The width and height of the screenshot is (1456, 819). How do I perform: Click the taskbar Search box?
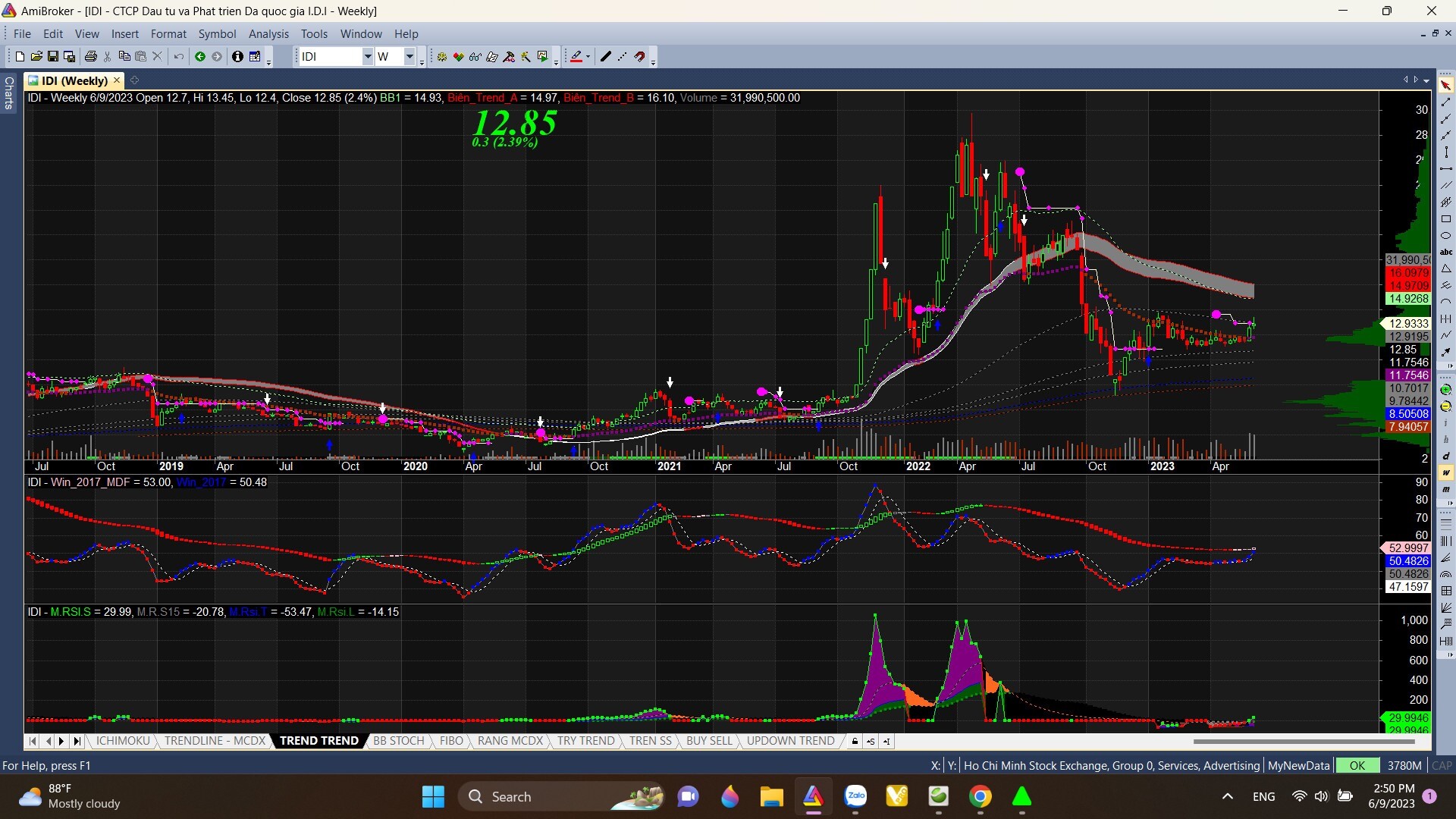(x=561, y=796)
